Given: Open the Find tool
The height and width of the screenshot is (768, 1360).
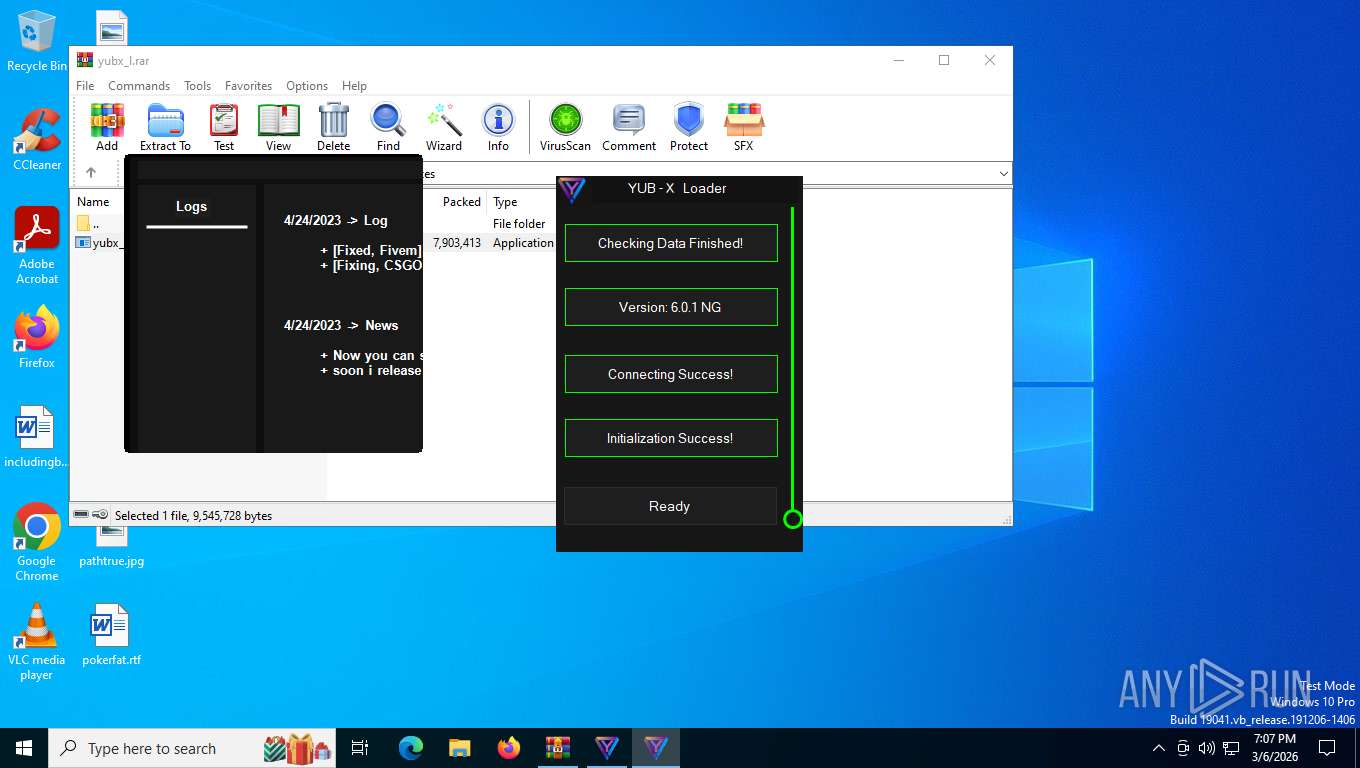Looking at the screenshot, I should [388, 127].
